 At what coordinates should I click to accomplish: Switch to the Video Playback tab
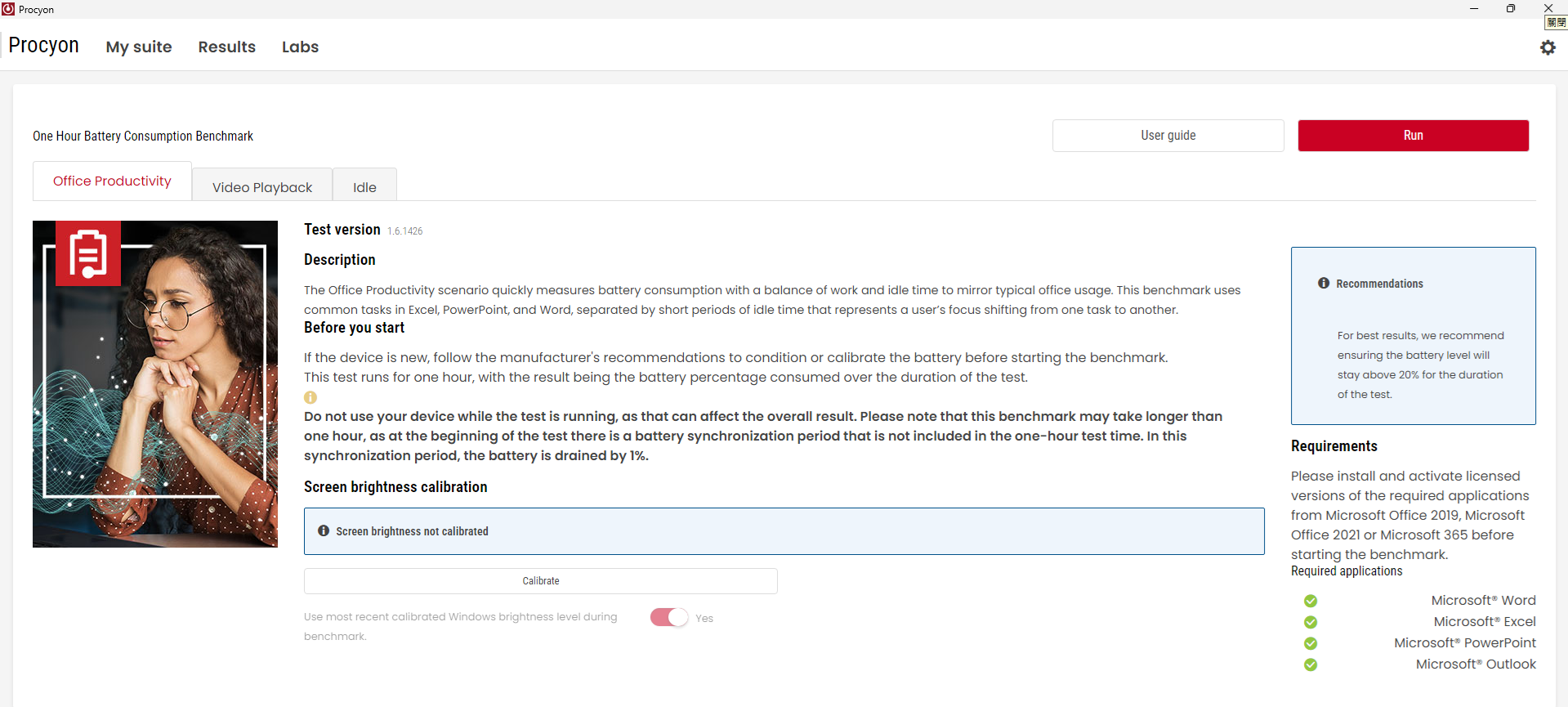(262, 187)
